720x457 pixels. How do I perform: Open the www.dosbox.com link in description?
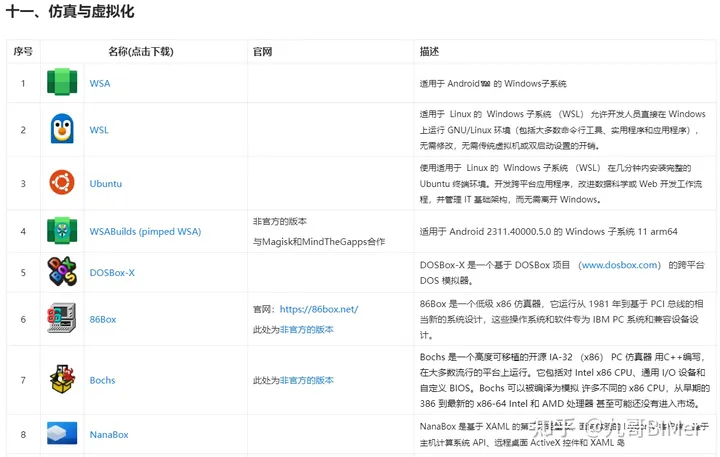(x=619, y=265)
